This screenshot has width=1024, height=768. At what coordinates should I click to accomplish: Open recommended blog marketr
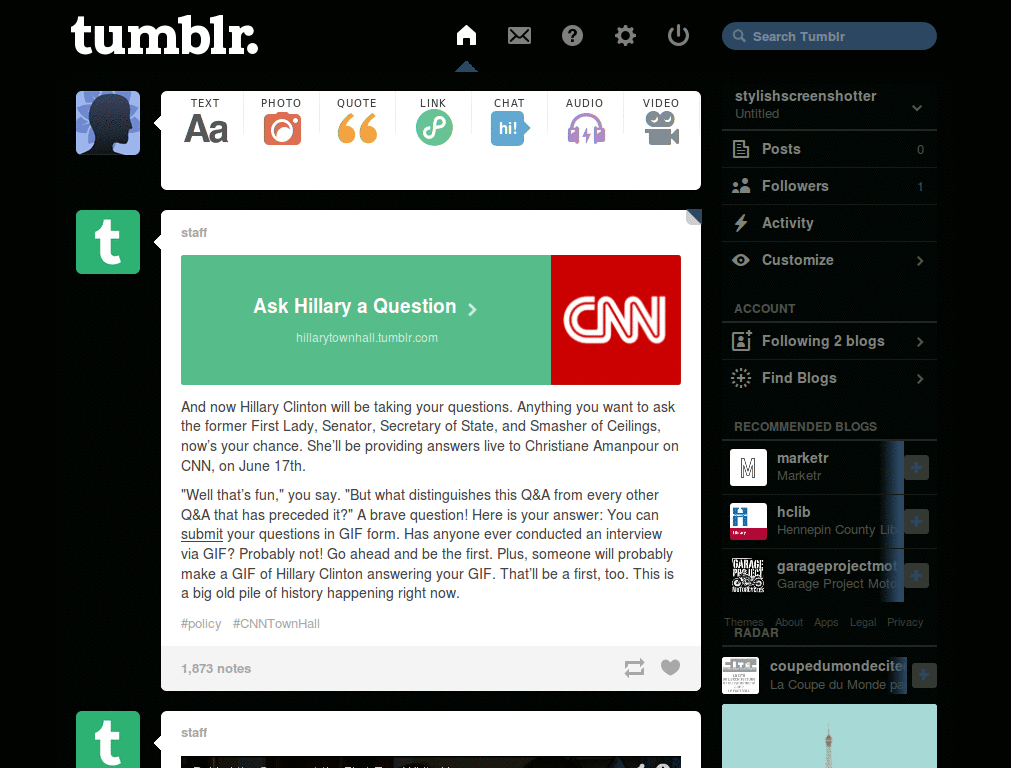[x=803, y=458]
